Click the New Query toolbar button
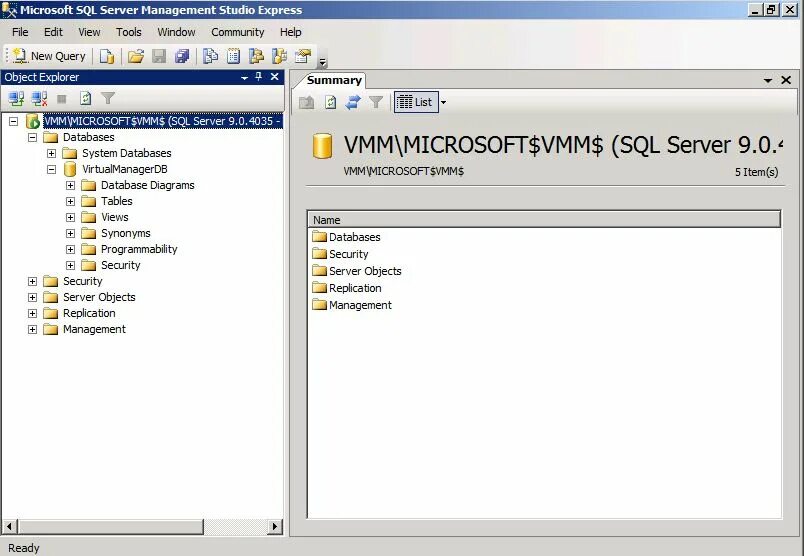Image resolution: width=804 pixels, height=556 pixels. 49,56
